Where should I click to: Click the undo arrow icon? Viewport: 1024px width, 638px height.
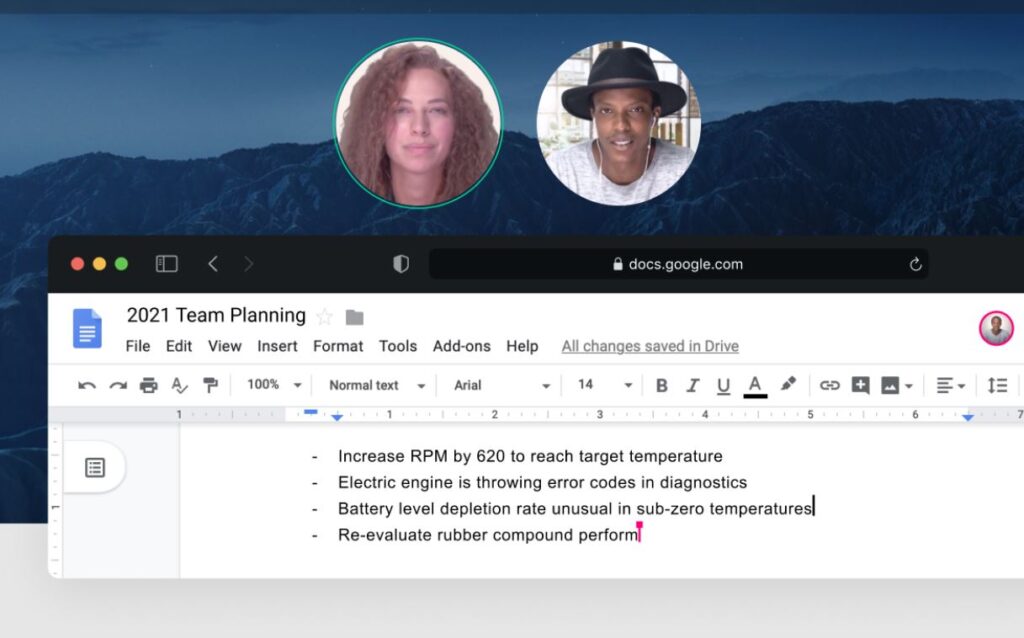(87, 385)
